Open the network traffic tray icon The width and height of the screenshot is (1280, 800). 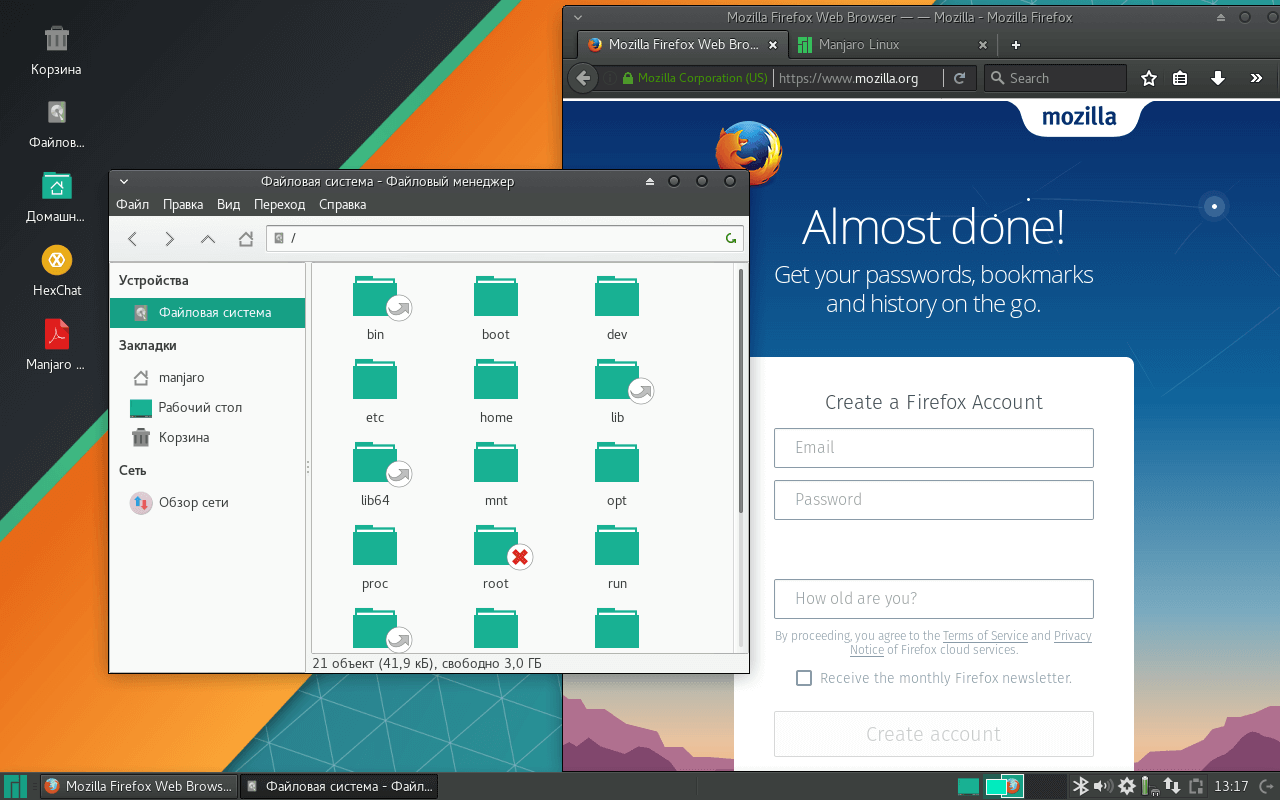click(x=1171, y=786)
